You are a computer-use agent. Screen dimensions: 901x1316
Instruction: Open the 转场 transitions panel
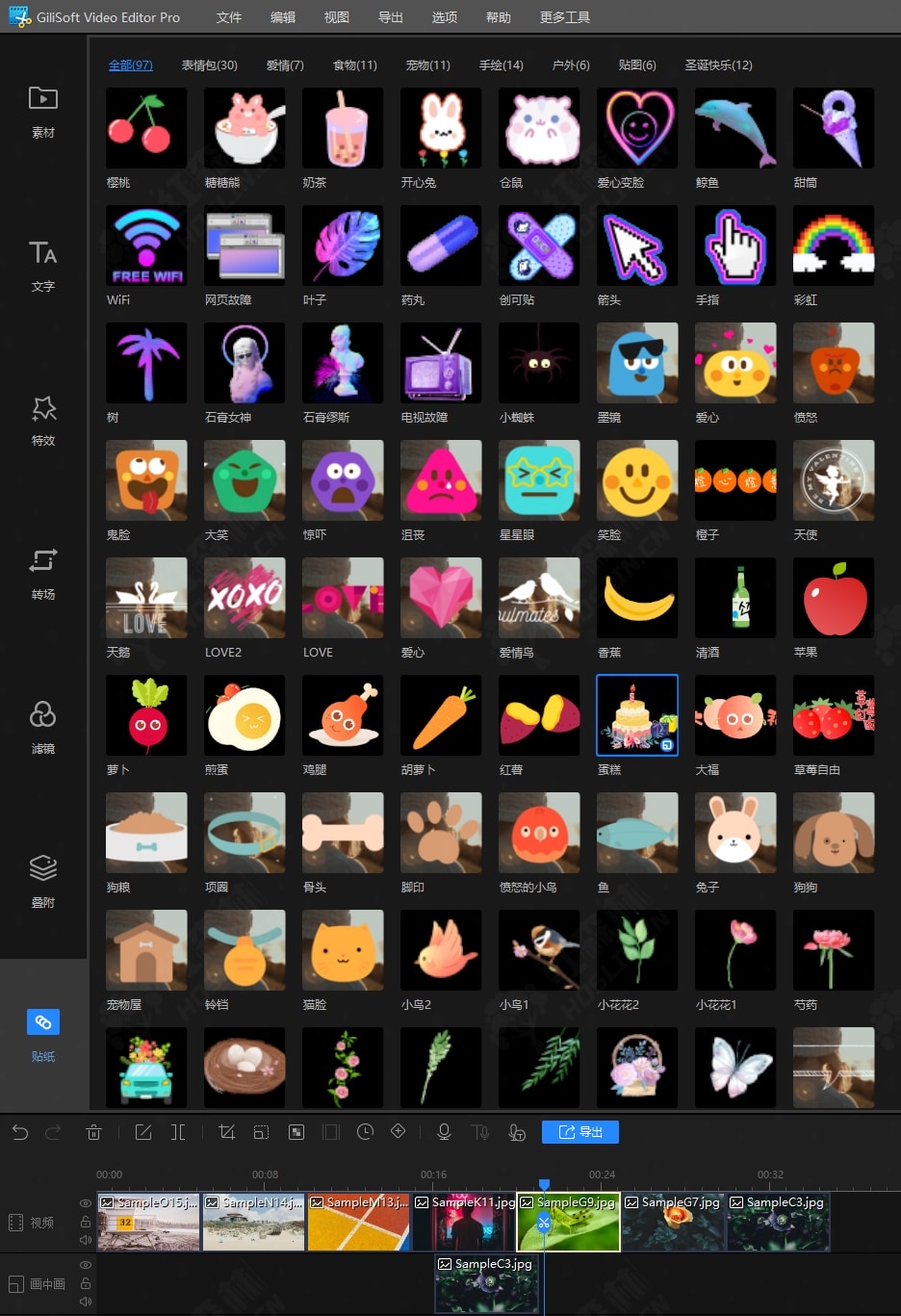pyautogui.click(x=43, y=574)
